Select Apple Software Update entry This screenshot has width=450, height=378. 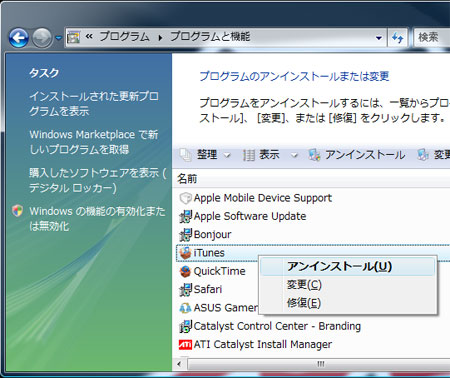point(250,216)
